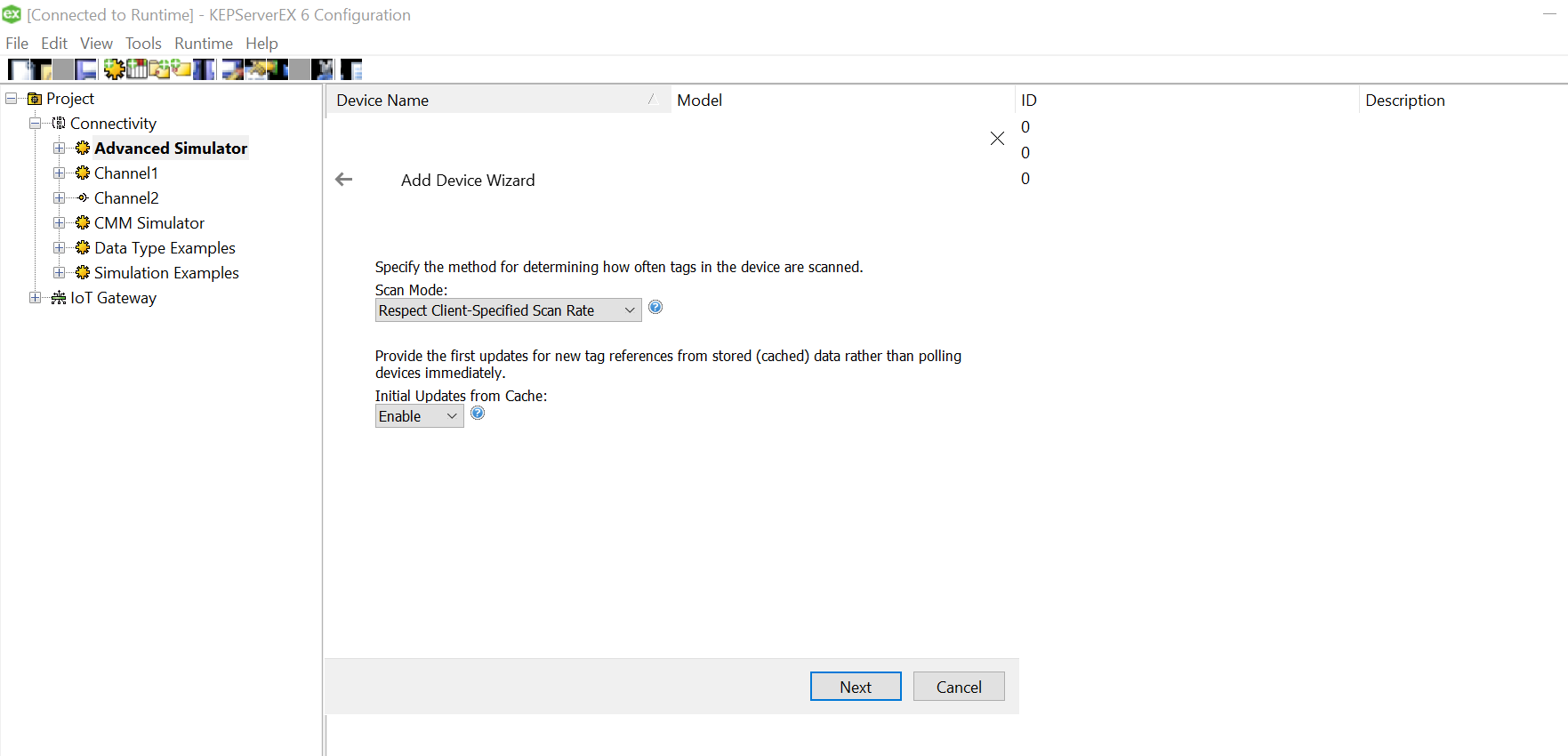This screenshot has height=756, width=1568.
Task: Close the Add Device Wizard with the X
Action: pos(997,139)
